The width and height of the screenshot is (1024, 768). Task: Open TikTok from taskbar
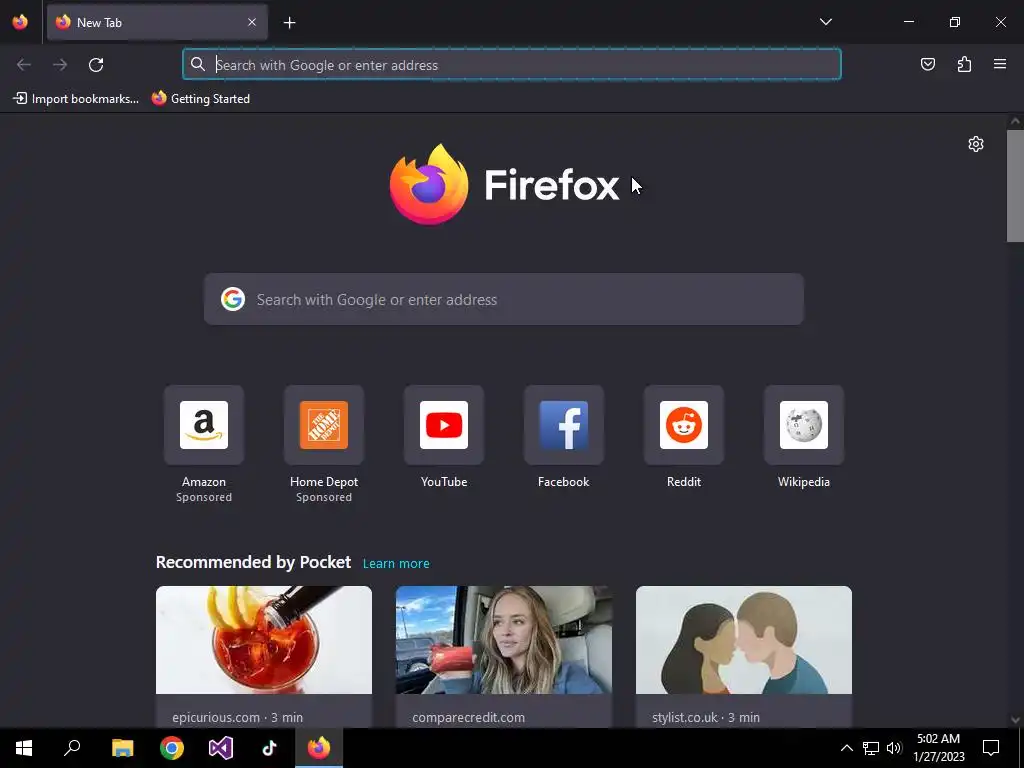click(270, 748)
